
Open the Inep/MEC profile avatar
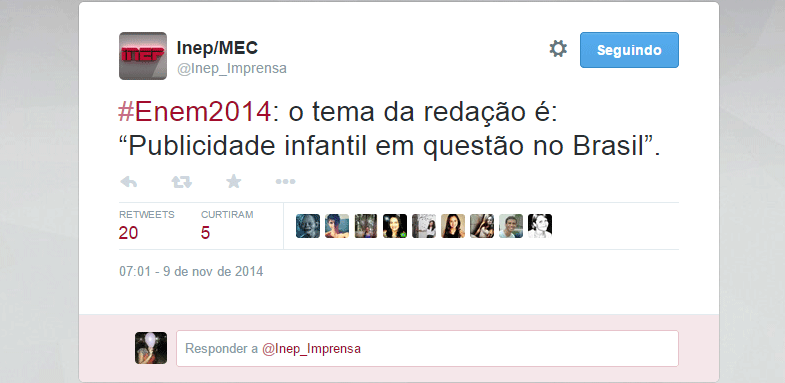click(143, 56)
